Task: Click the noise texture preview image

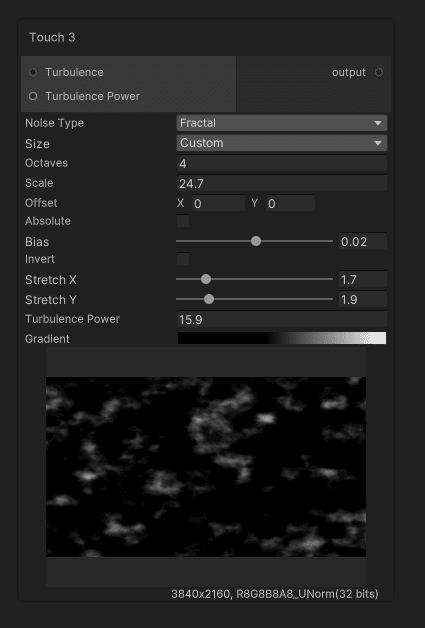Action: (x=206, y=467)
